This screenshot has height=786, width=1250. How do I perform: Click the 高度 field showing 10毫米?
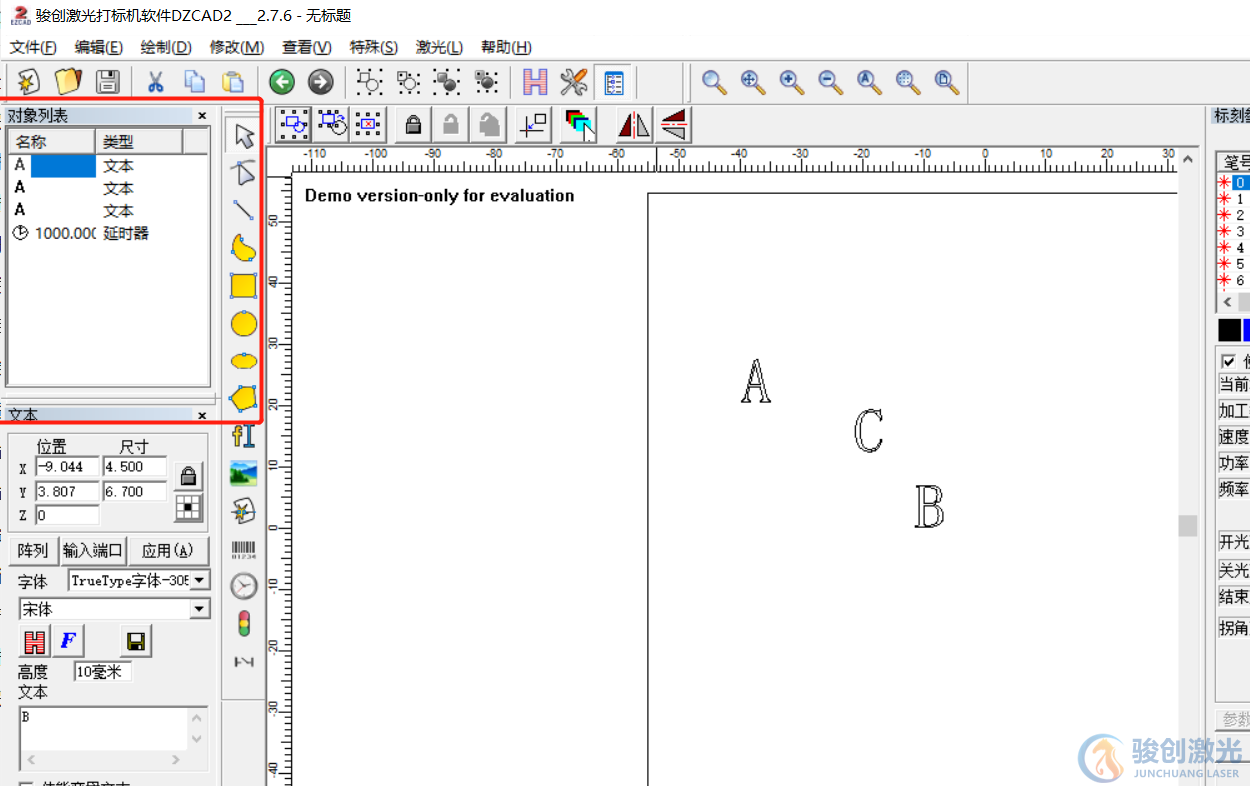coord(102,672)
